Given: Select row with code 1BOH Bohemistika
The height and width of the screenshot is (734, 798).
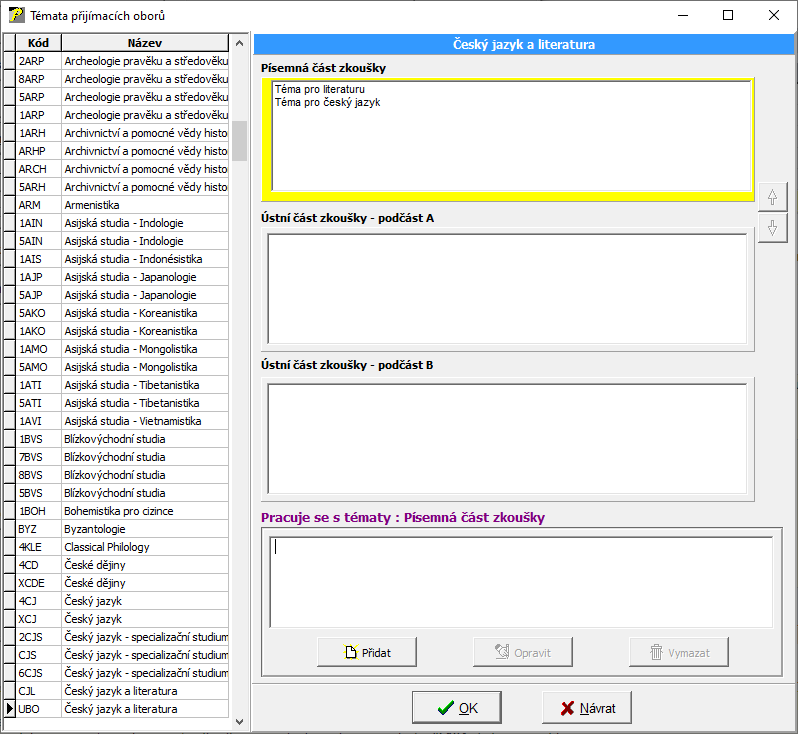Looking at the screenshot, I should 145,511.
